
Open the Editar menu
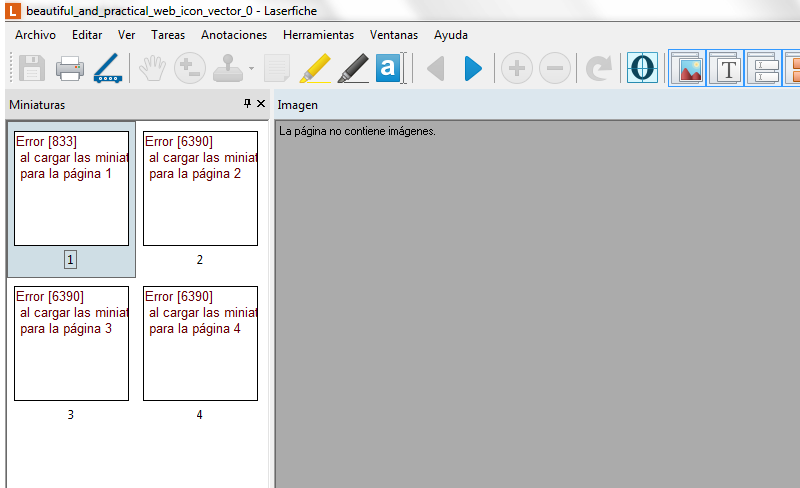pyautogui.click(x=87, y=35)
